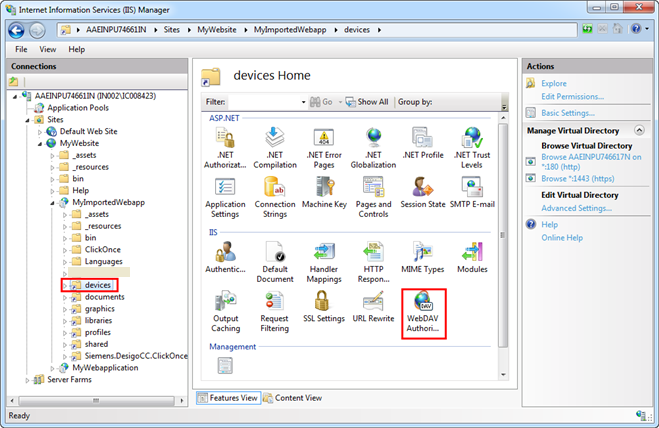Open Default Document feature

274,258
